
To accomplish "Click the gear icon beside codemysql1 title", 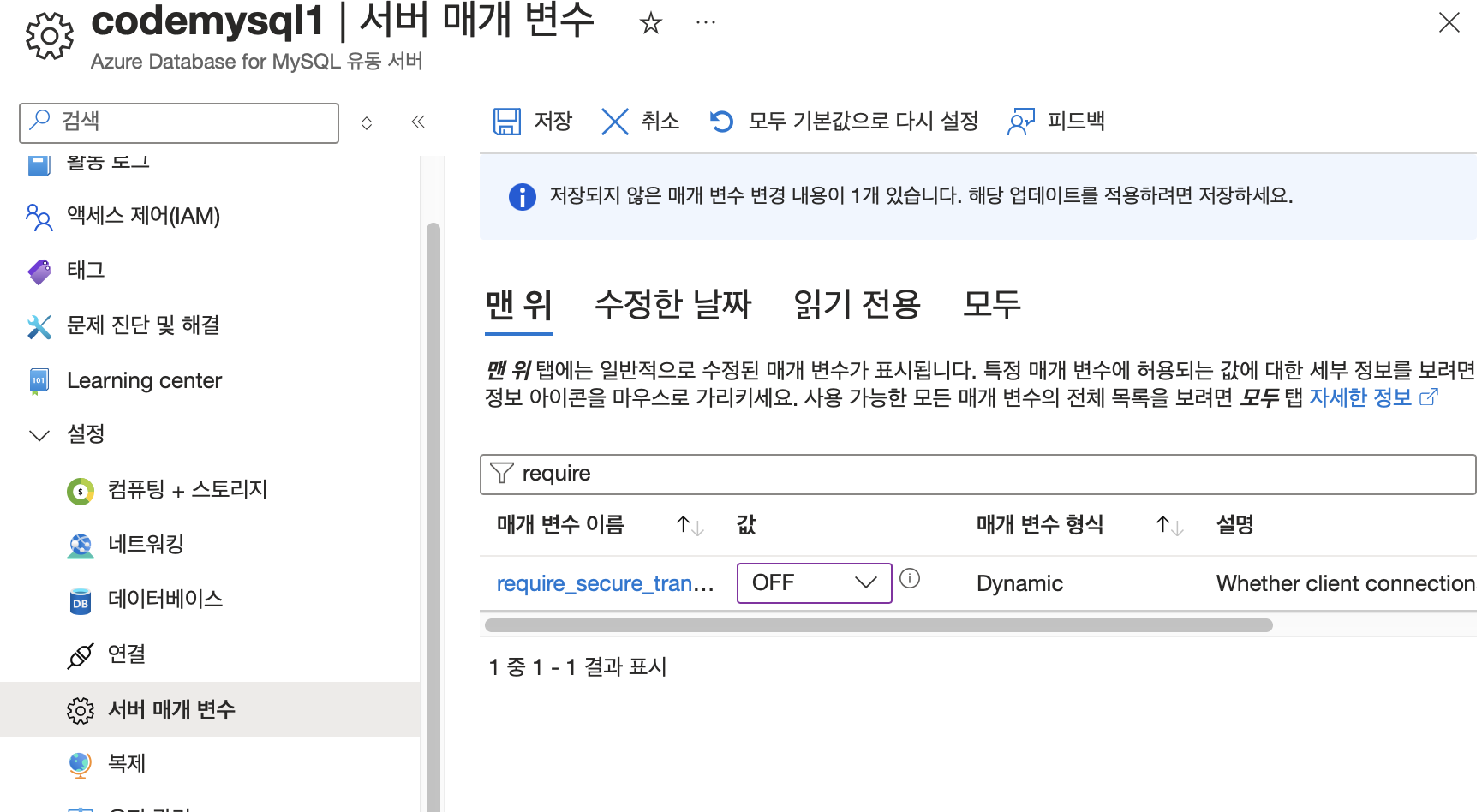I will 49,36.
